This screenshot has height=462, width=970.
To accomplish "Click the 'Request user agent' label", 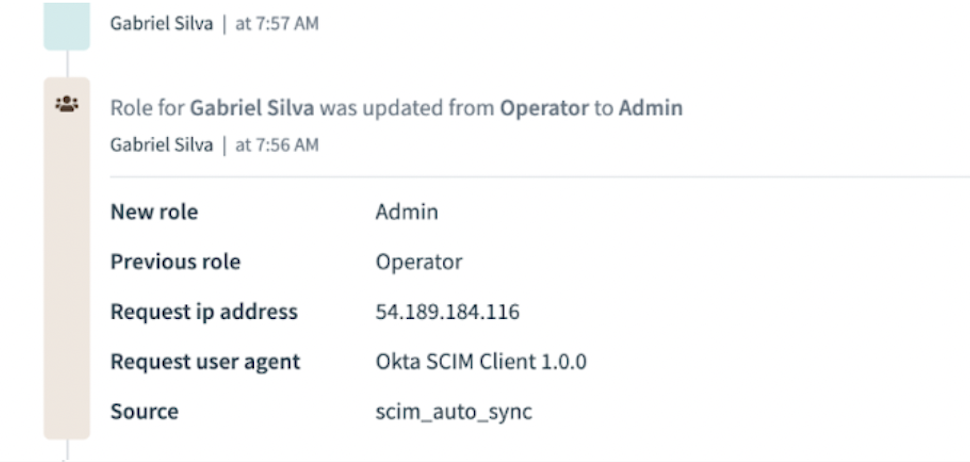I will pyautogui.click(x=205, y=362).
